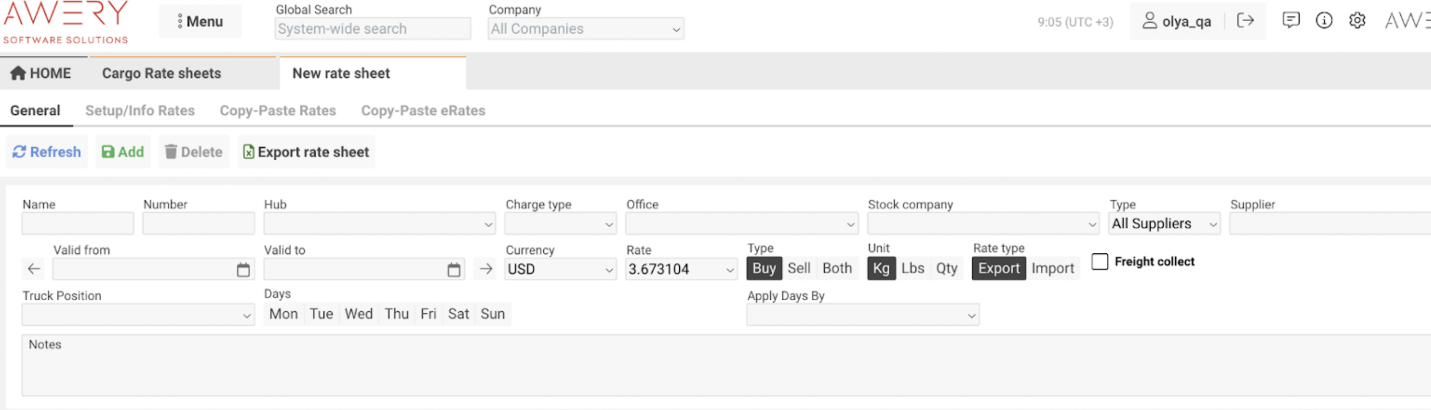Click the right arrow after Valid to

486,269
